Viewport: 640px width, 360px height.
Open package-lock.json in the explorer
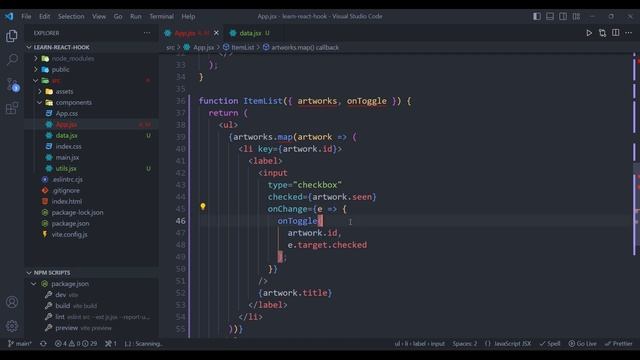point(91,213)
